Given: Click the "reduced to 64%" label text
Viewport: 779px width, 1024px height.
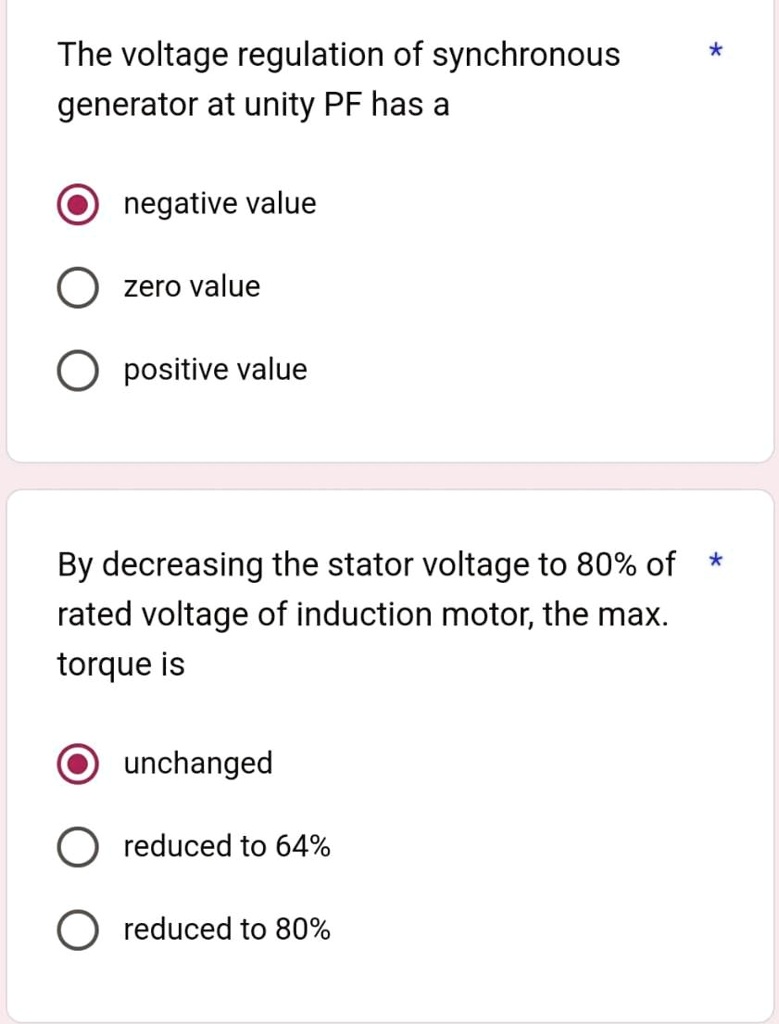Looking at the screenshot, I should coord(227,846).
